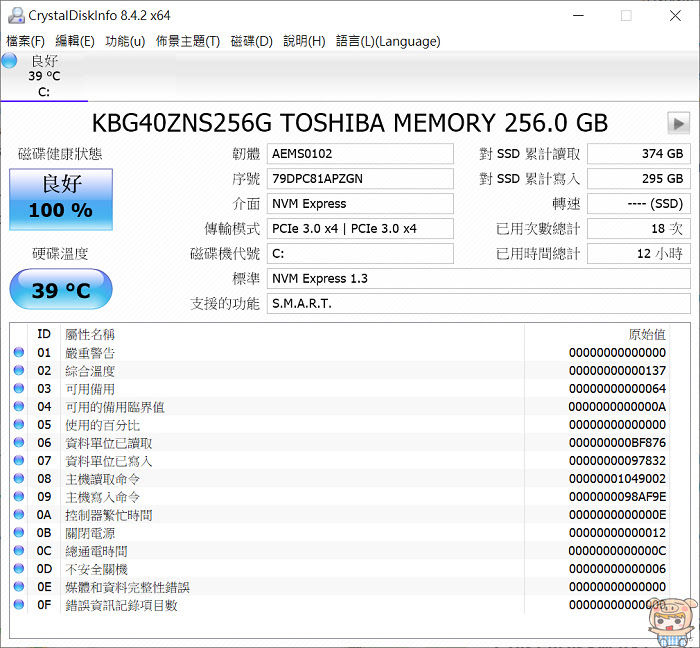700x648 pixels.
Task: Click the status dot for attribute 0F 錯誤資訊記錄項目數
Action: pyautogui.click(x=19, y=605)
